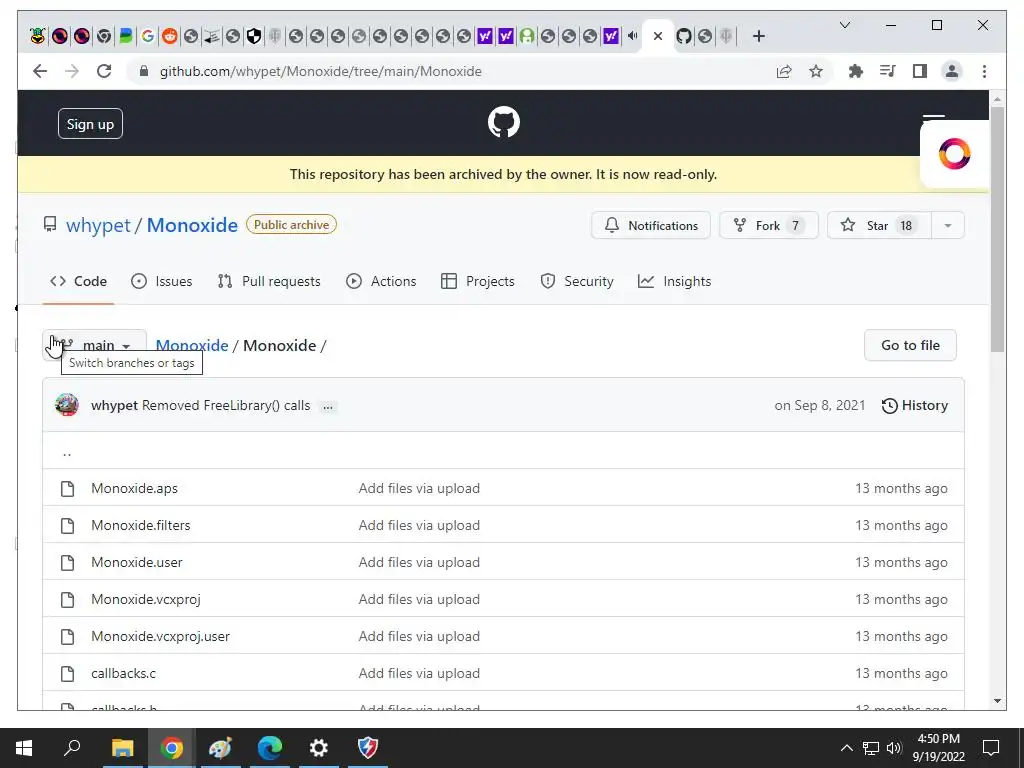Switch to the GitHub octocat tab

(x=684, y=36)
